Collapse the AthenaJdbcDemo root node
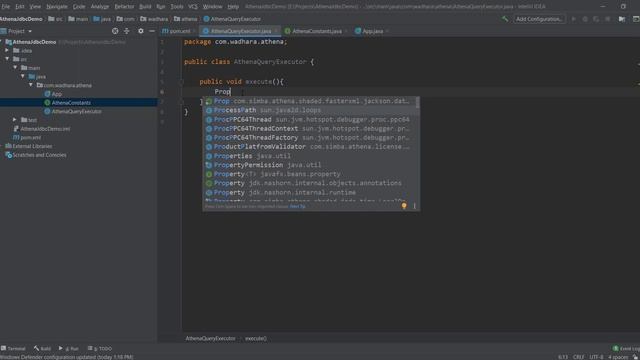 (x=1, y=42)
